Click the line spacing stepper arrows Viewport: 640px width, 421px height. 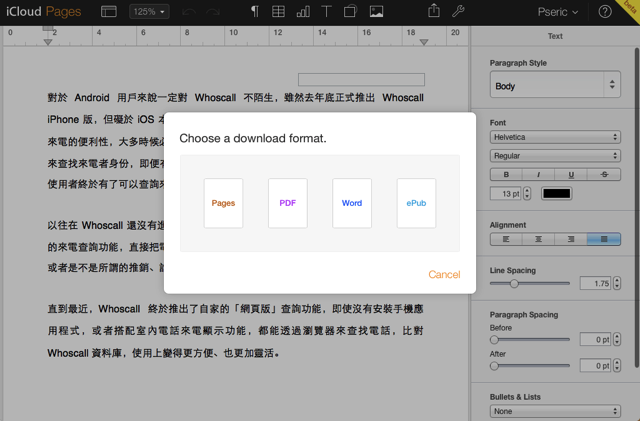(617, 283)
